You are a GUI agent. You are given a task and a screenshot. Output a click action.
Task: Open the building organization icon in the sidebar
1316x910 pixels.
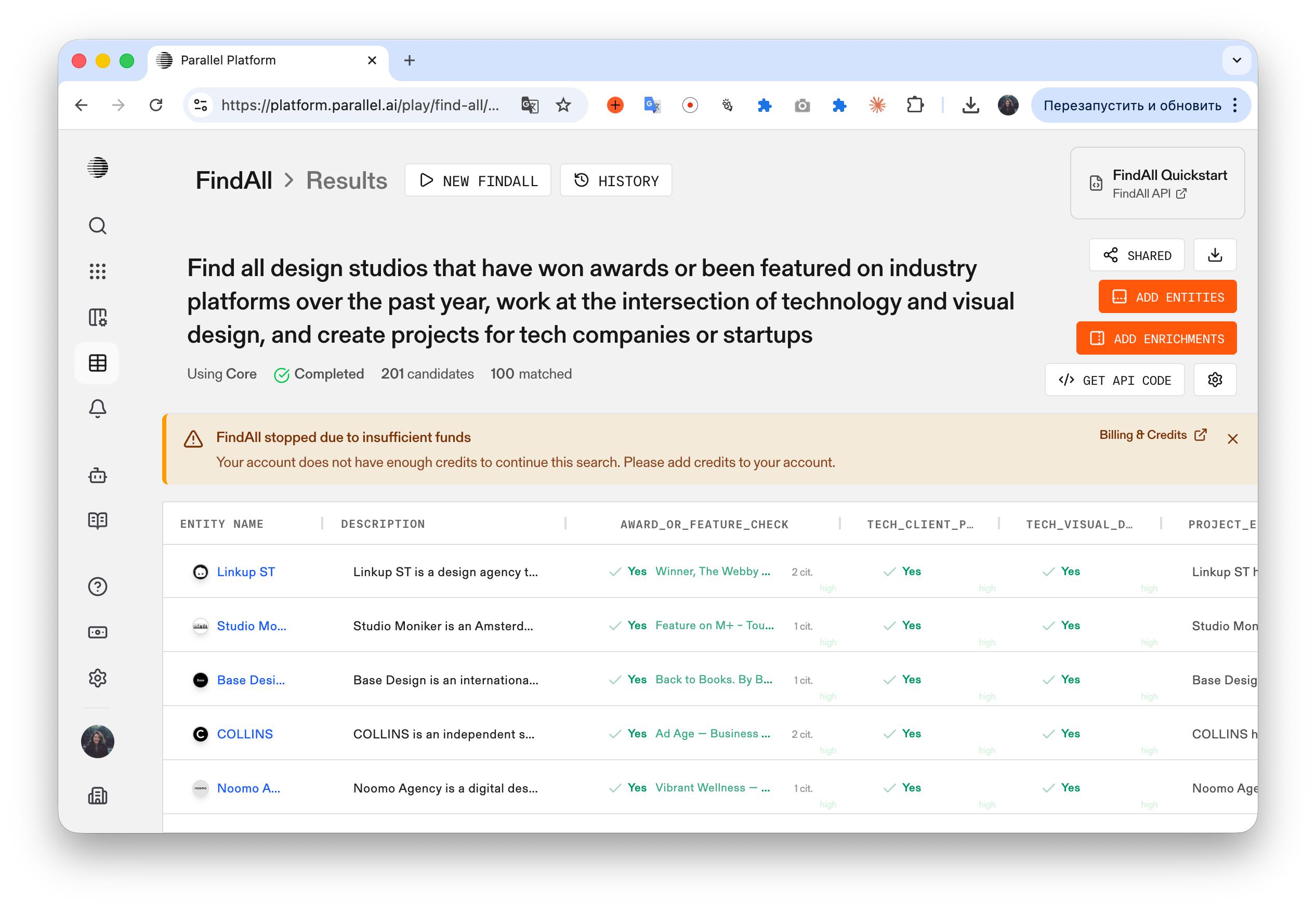click(98, 796)
